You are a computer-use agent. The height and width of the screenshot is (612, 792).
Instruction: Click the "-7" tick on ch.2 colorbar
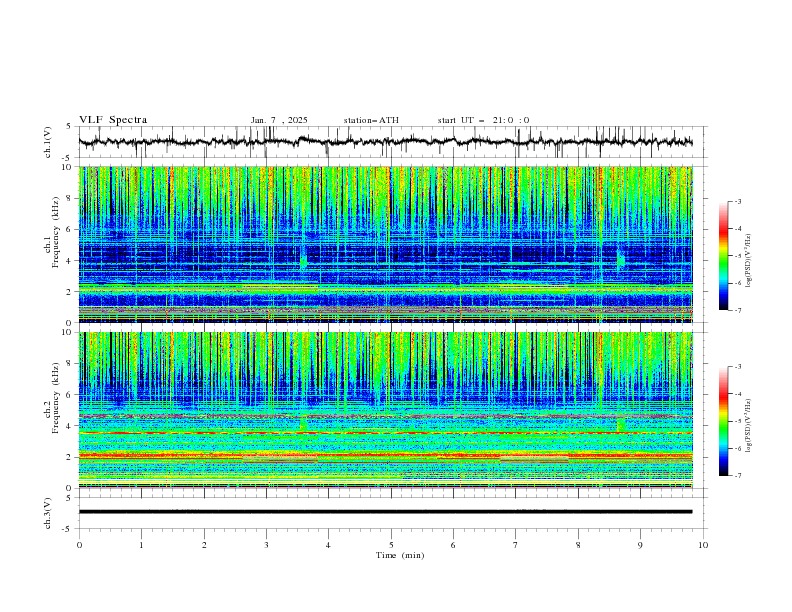tap(738, 476)
